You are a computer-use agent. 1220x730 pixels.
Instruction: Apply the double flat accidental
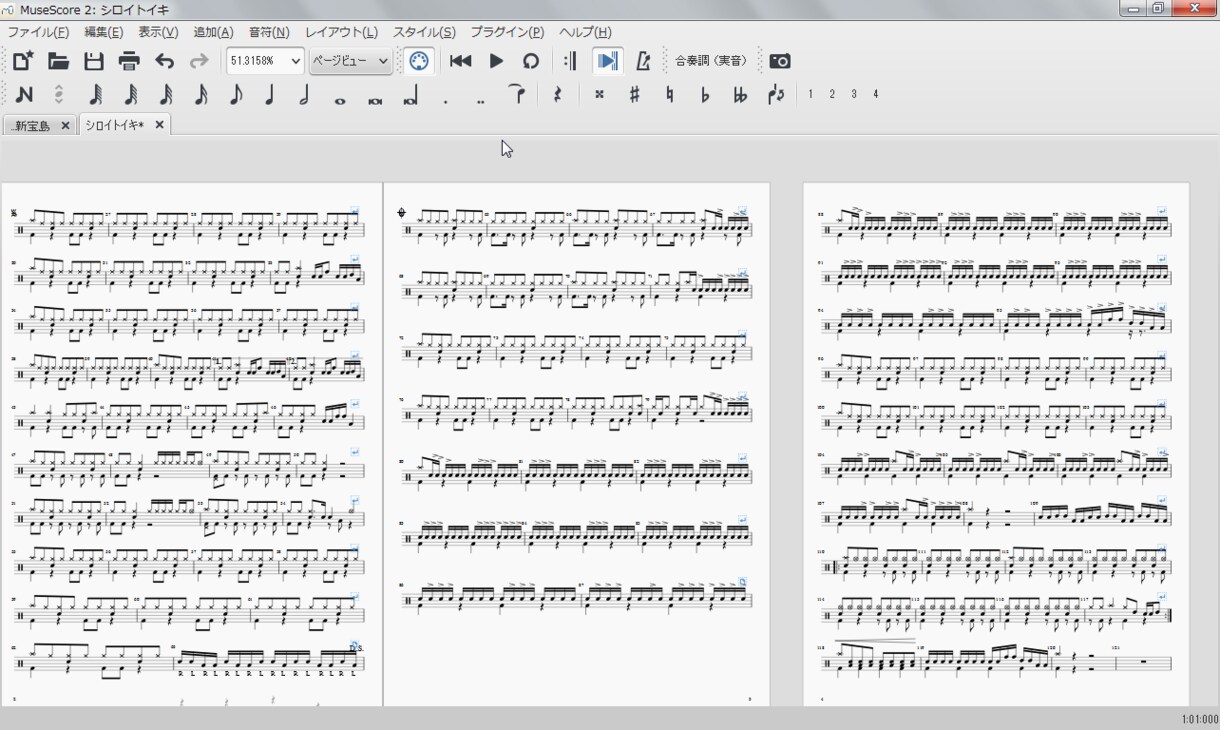[740, 94]
